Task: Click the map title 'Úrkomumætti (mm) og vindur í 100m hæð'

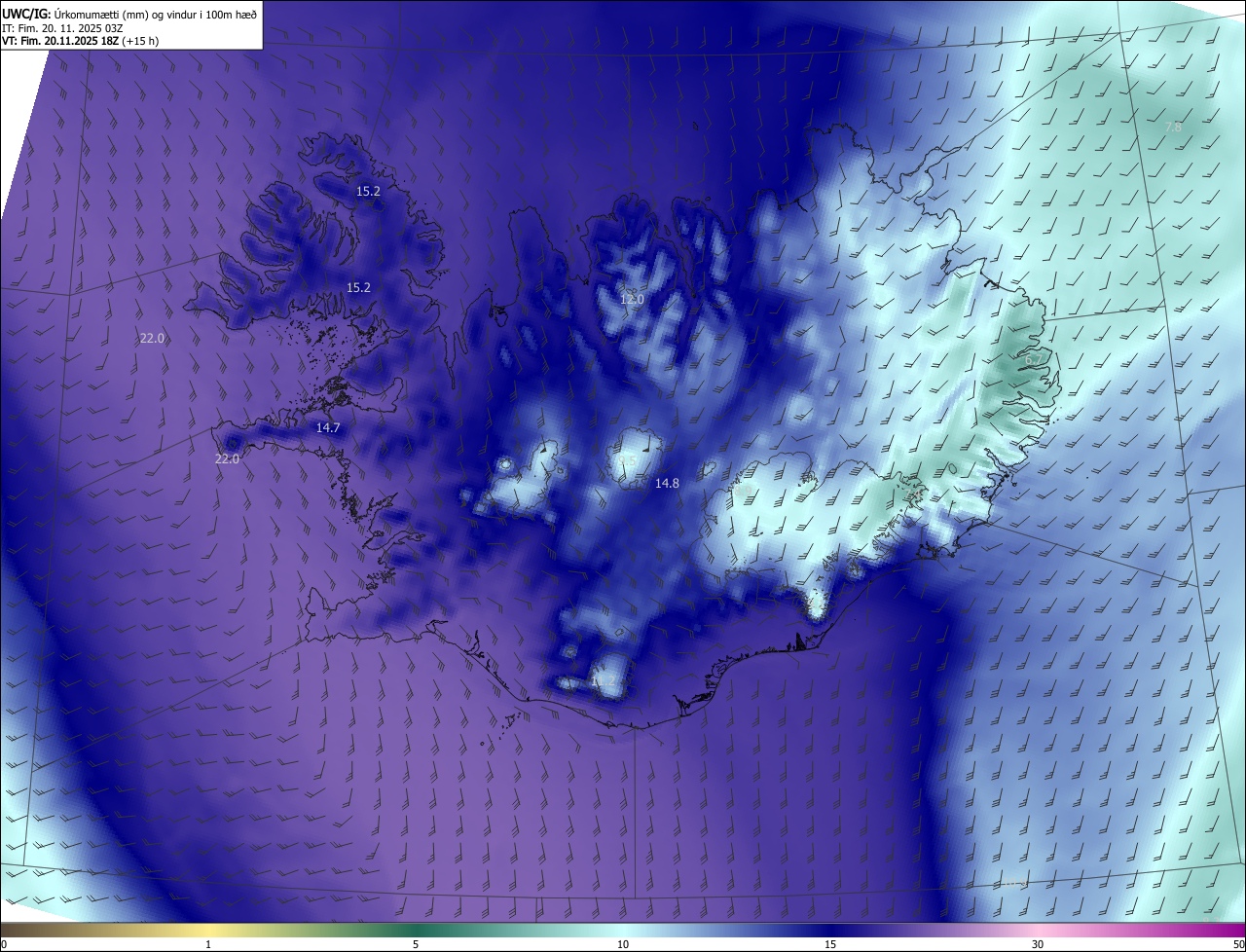Action: pos(155,14)
